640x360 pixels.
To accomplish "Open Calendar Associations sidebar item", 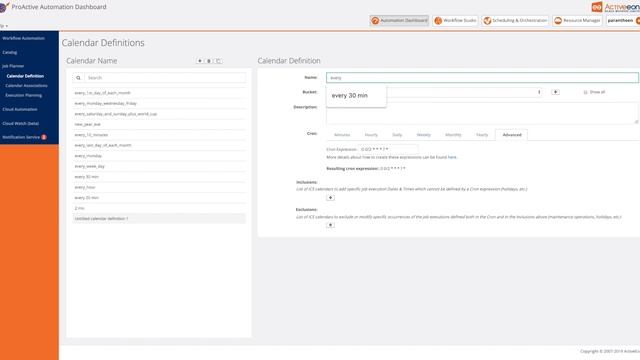I will (27, 86).
